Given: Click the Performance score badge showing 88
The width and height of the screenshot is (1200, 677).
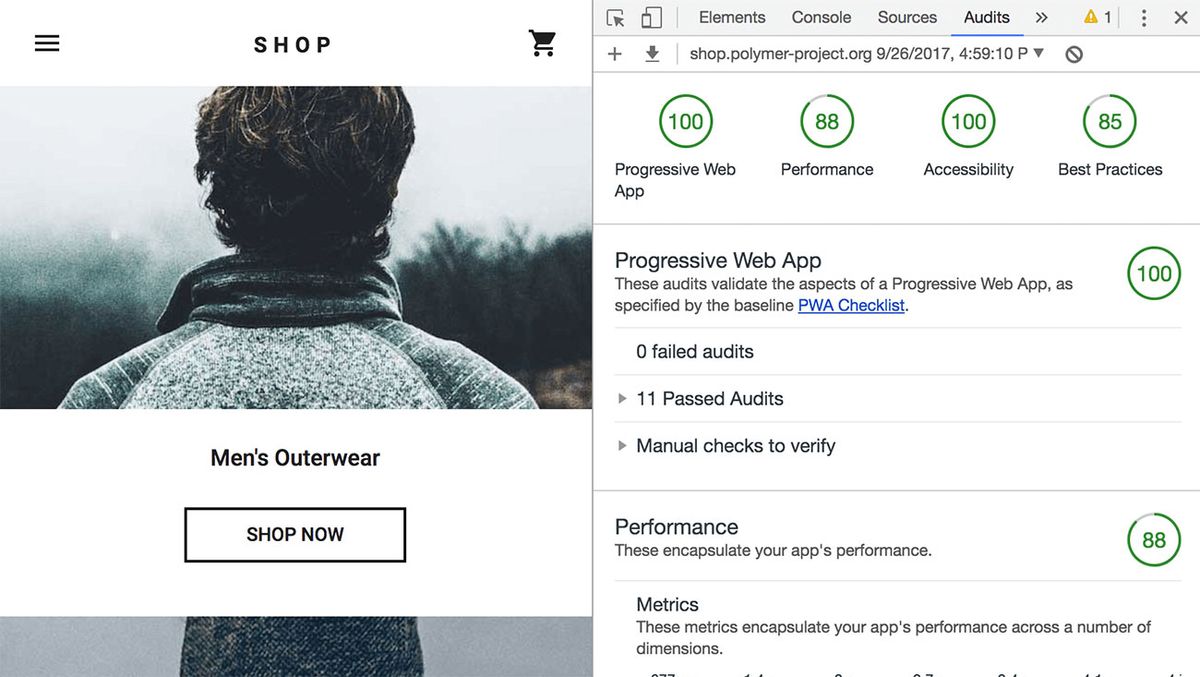Looking at the screenshot, I should [x=827, y=121].
